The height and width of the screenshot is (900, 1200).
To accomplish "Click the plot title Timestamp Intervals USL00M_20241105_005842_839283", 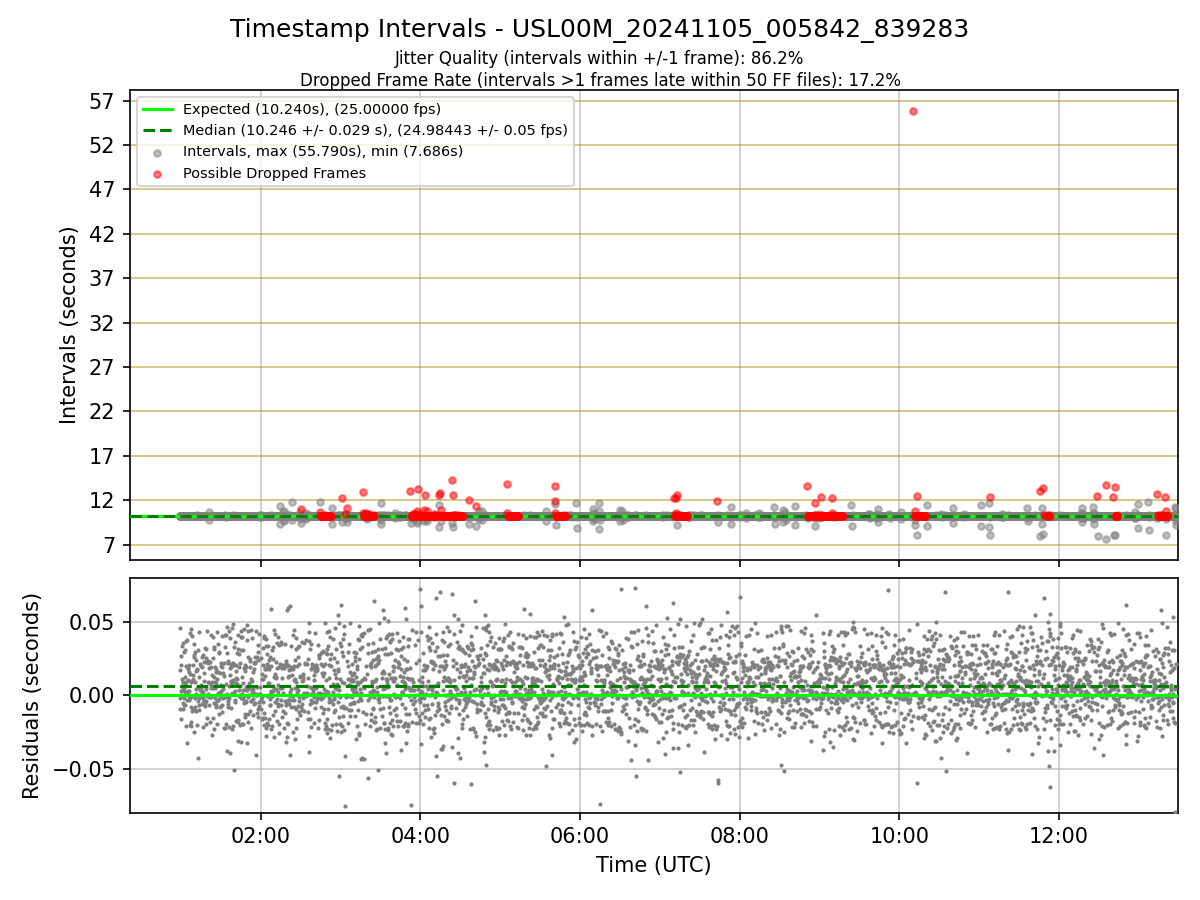I will [x=599, y=29].
